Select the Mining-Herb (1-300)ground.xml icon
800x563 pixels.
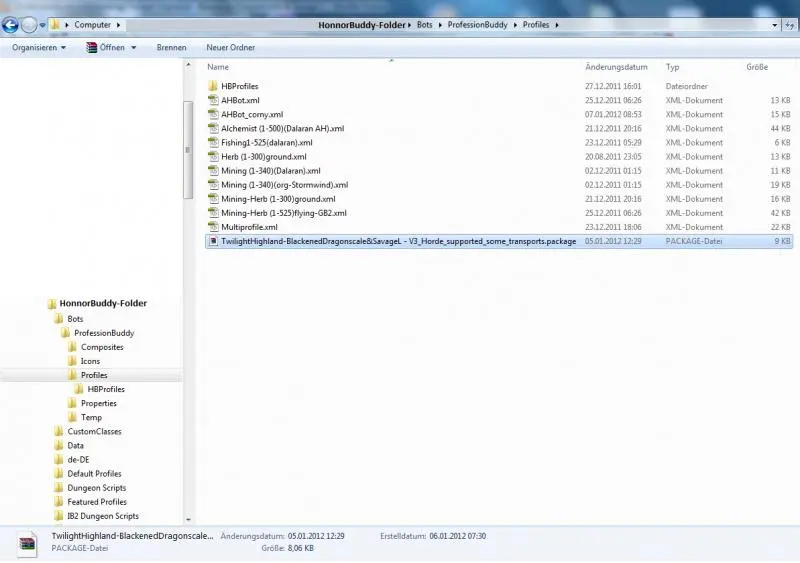213,199
